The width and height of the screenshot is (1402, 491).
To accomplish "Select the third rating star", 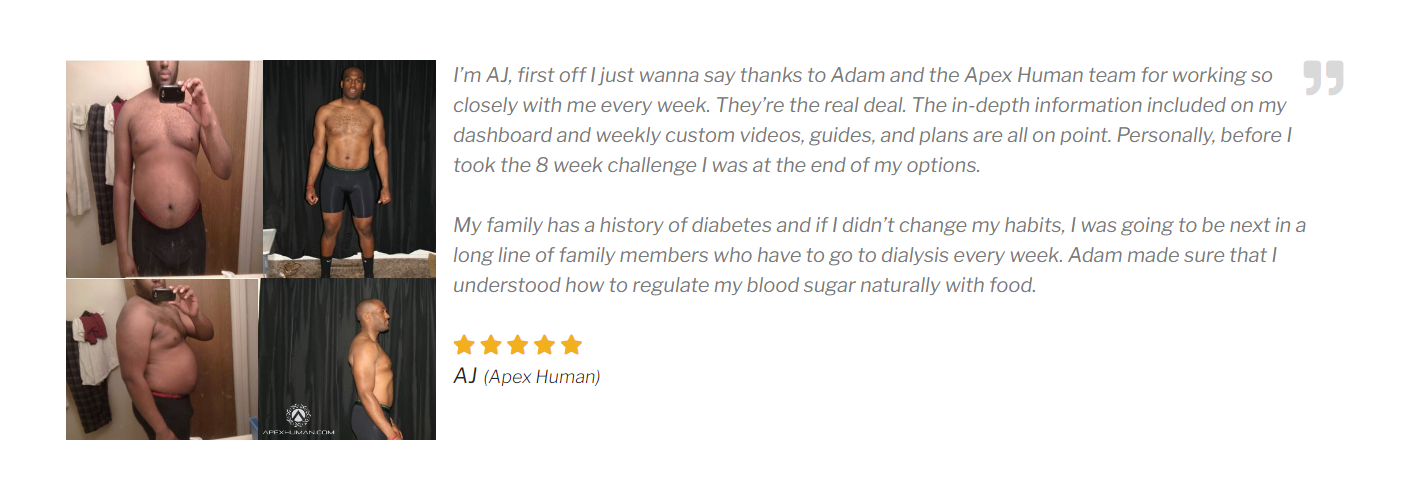I will (x=517, y=345).
